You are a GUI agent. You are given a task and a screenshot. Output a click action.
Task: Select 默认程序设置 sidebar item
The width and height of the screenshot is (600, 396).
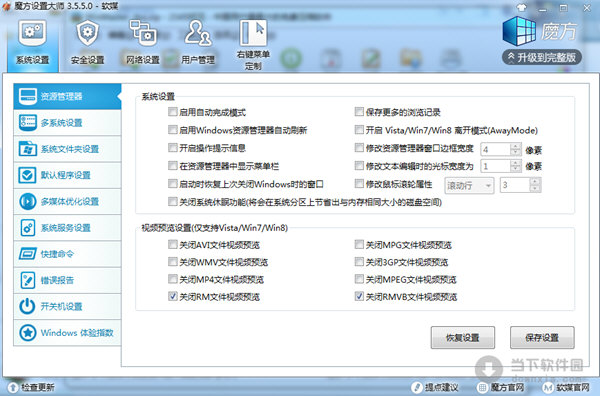pyautogui.click(x=67, y=175)
